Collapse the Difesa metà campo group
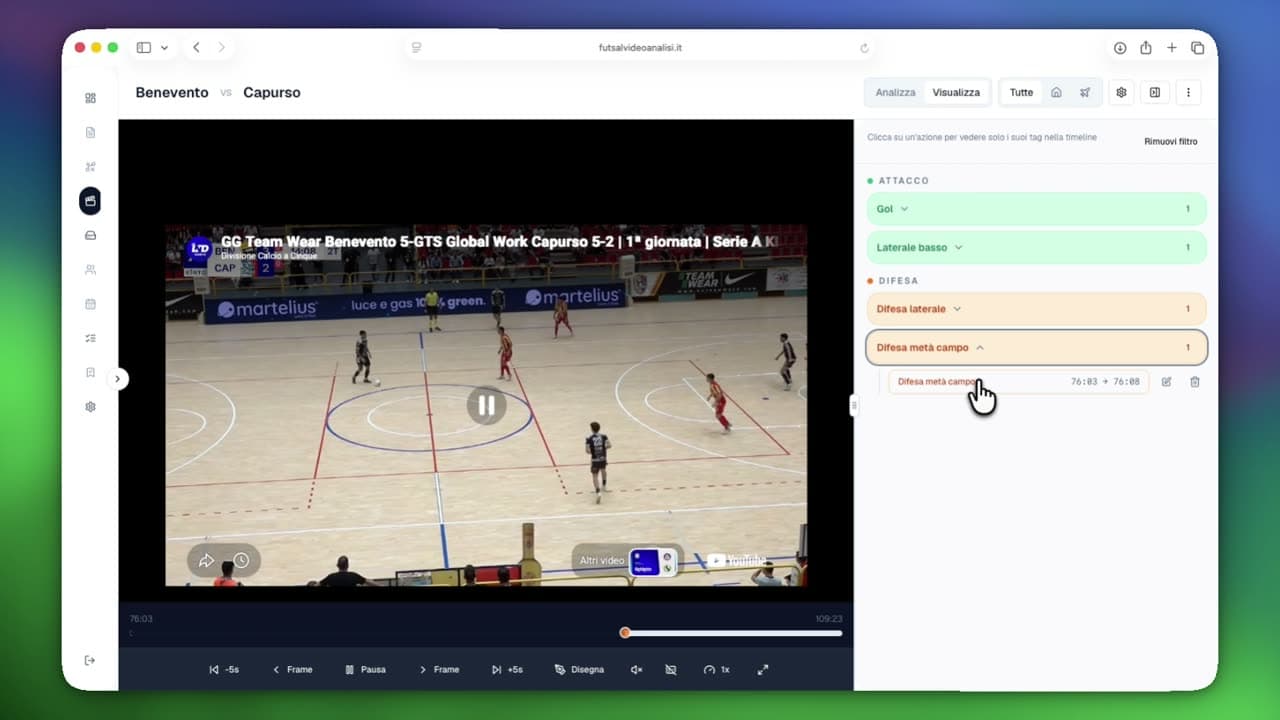This screenshot has height=720, width=1280. 1037,347
